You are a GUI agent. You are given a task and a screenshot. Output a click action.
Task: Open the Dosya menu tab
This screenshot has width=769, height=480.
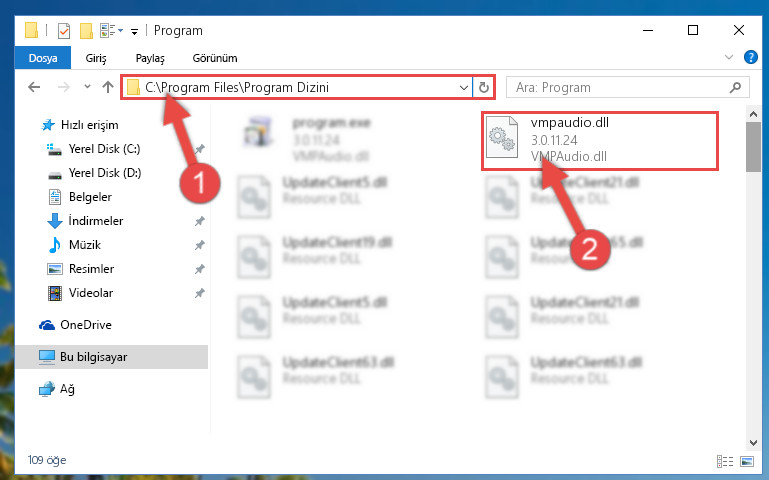tap(43, 58)
